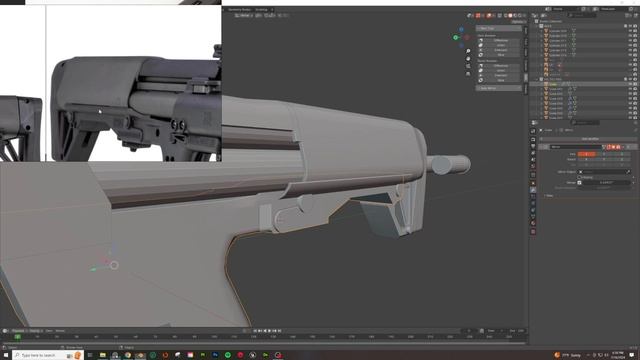Screen dimensions: 640x360
Task: Pin the properties editor context
Action: pos(636,130)
